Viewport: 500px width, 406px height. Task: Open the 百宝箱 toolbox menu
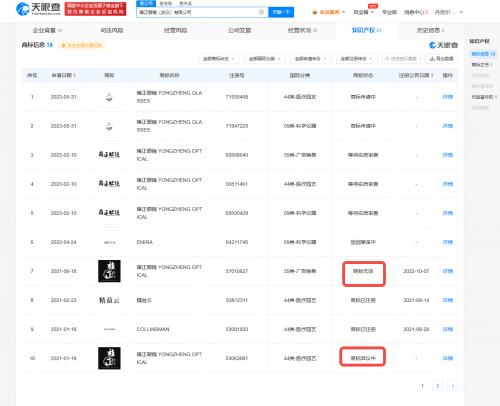click(363, 12)
